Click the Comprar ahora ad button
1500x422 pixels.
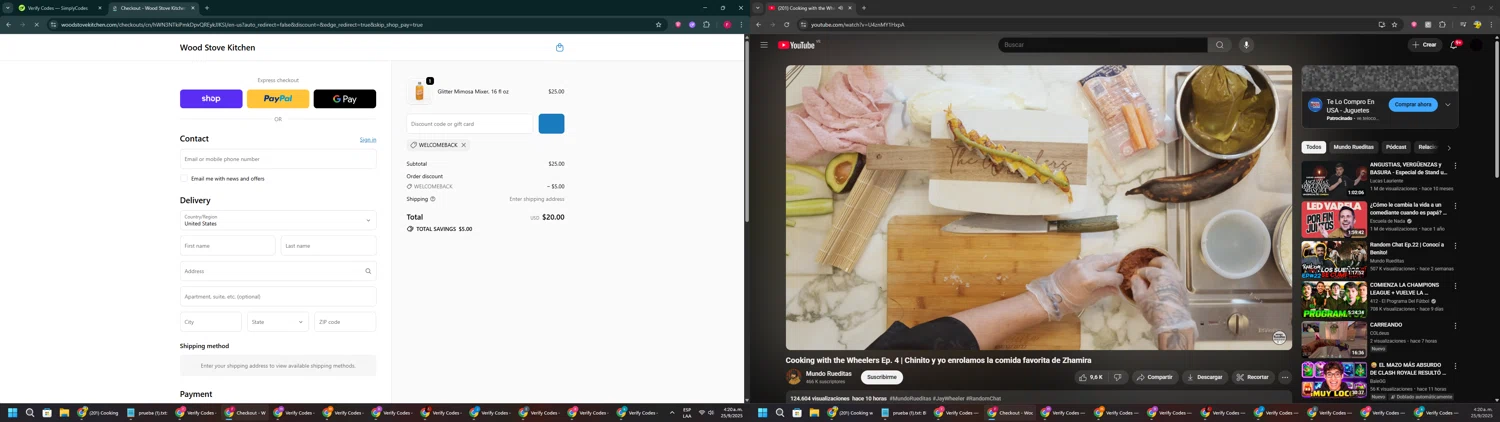coord(1413,104)
